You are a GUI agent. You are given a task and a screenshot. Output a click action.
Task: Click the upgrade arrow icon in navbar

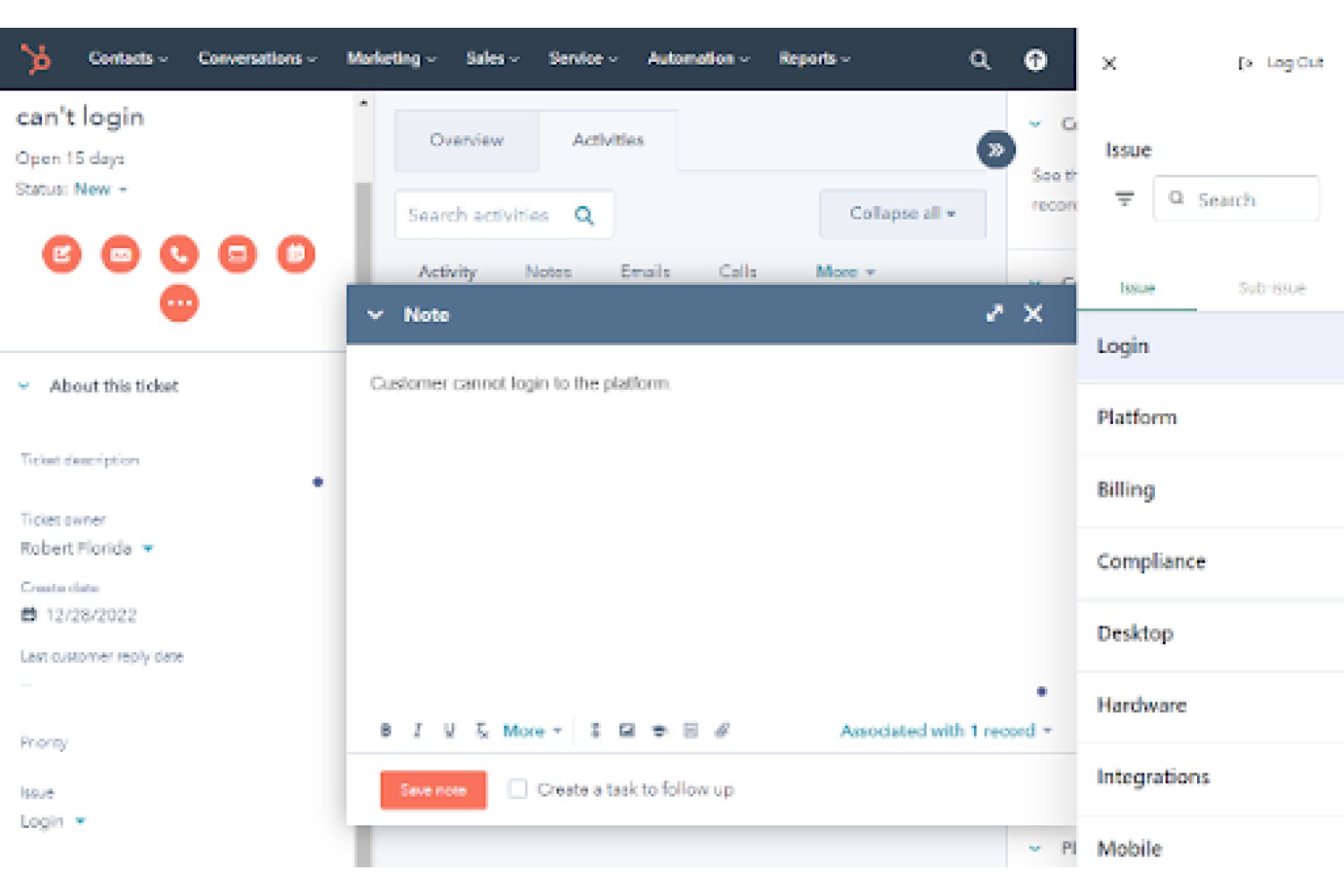pos(1036,60)
